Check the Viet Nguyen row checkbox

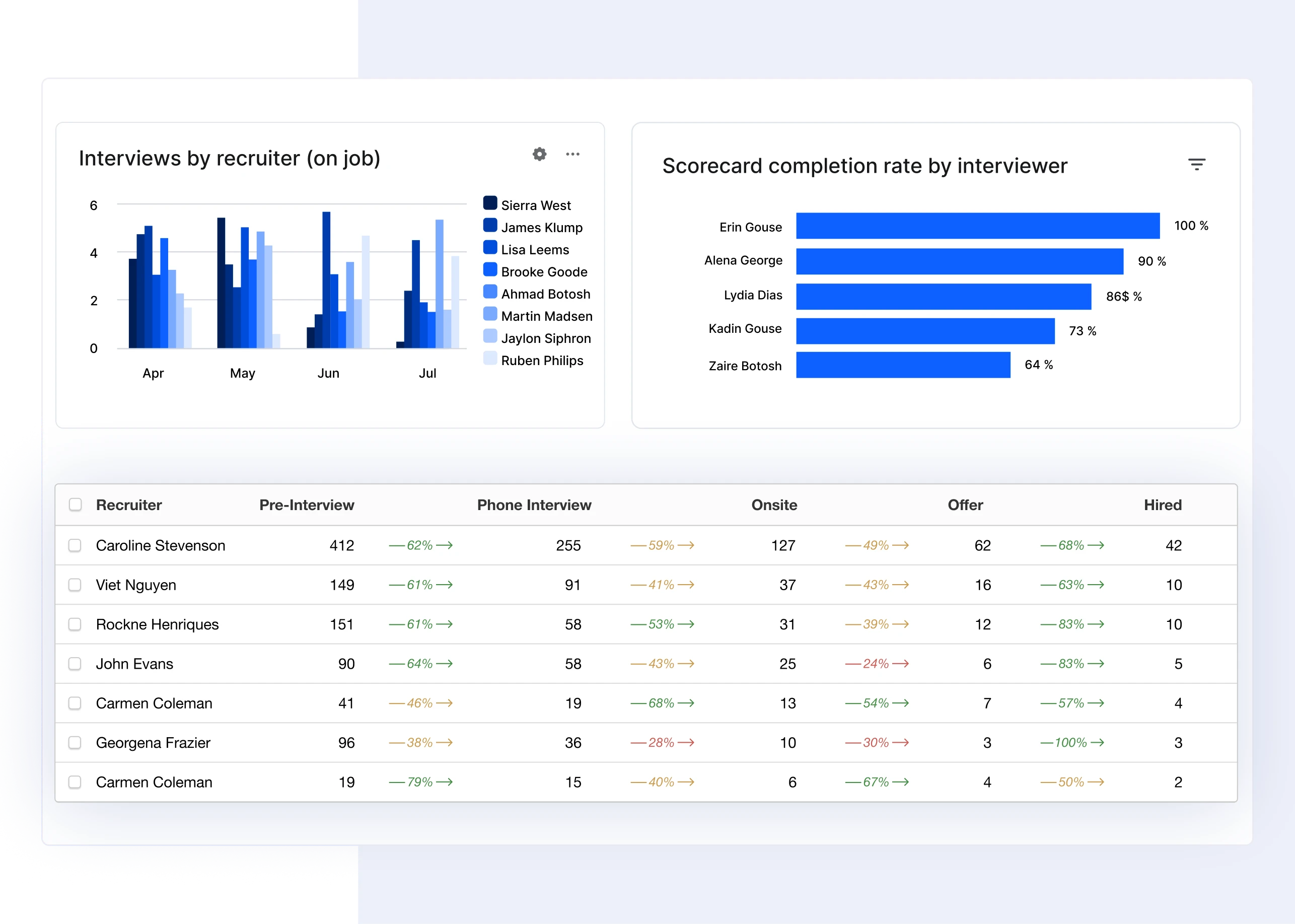click(x=75, y=585)
